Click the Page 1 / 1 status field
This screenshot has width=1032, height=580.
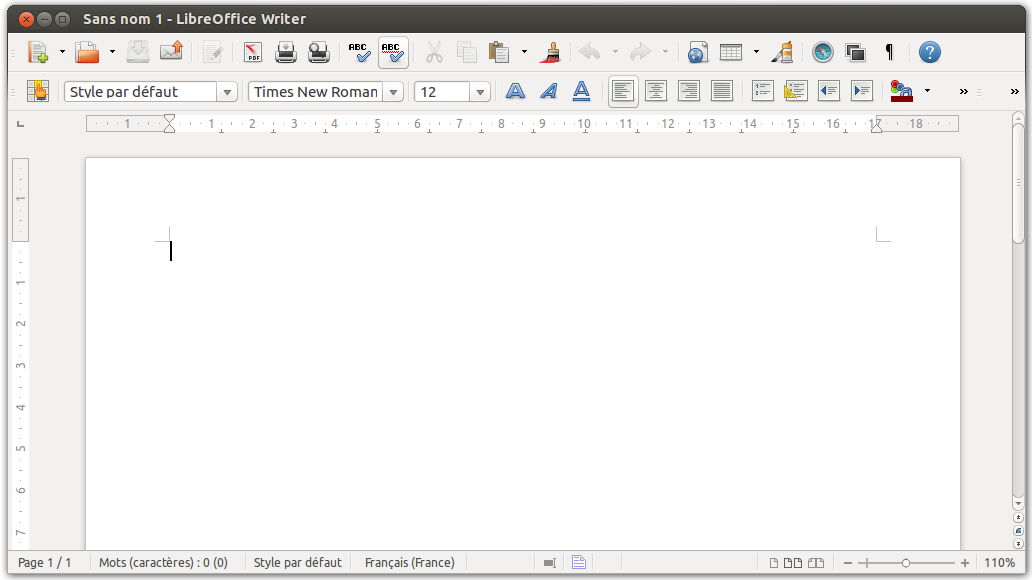[44, 563]
